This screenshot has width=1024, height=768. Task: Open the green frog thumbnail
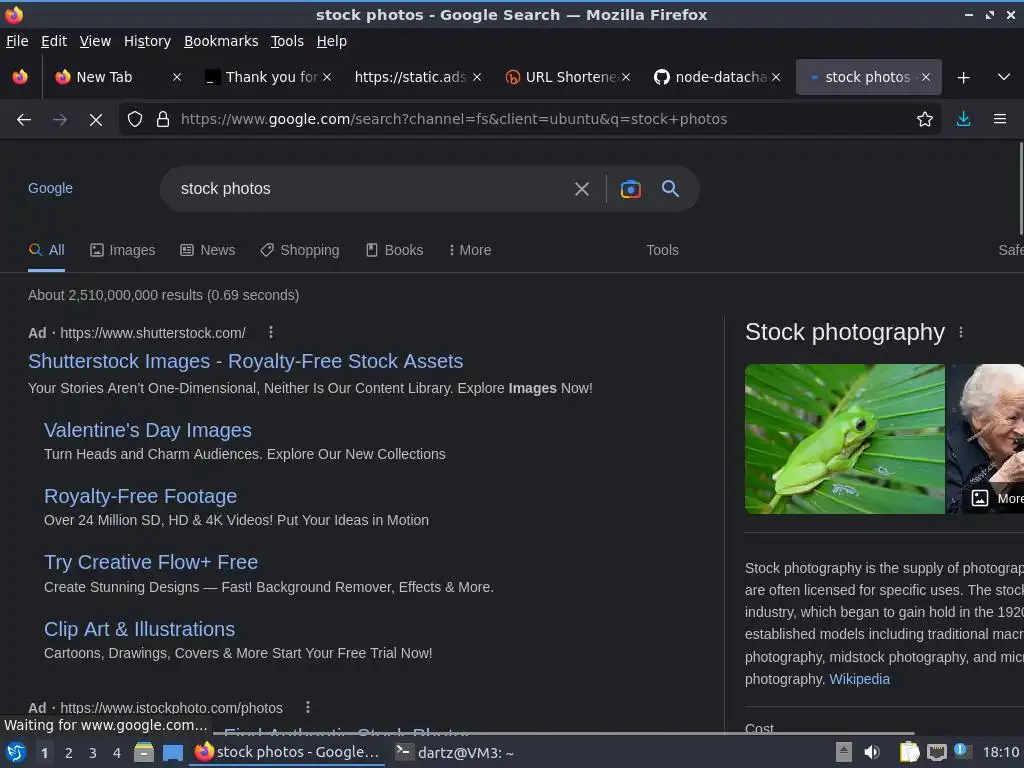(x=844, y=439)
